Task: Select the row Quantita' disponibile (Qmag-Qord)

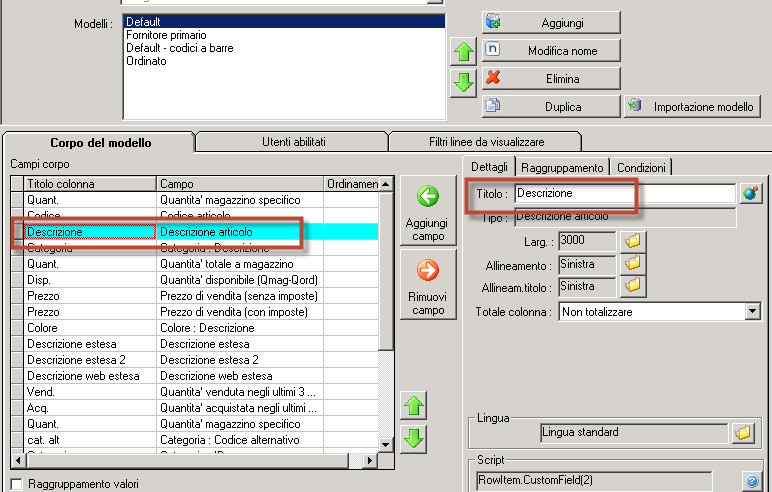Action: pyautogui.click(x=201, y=280)
